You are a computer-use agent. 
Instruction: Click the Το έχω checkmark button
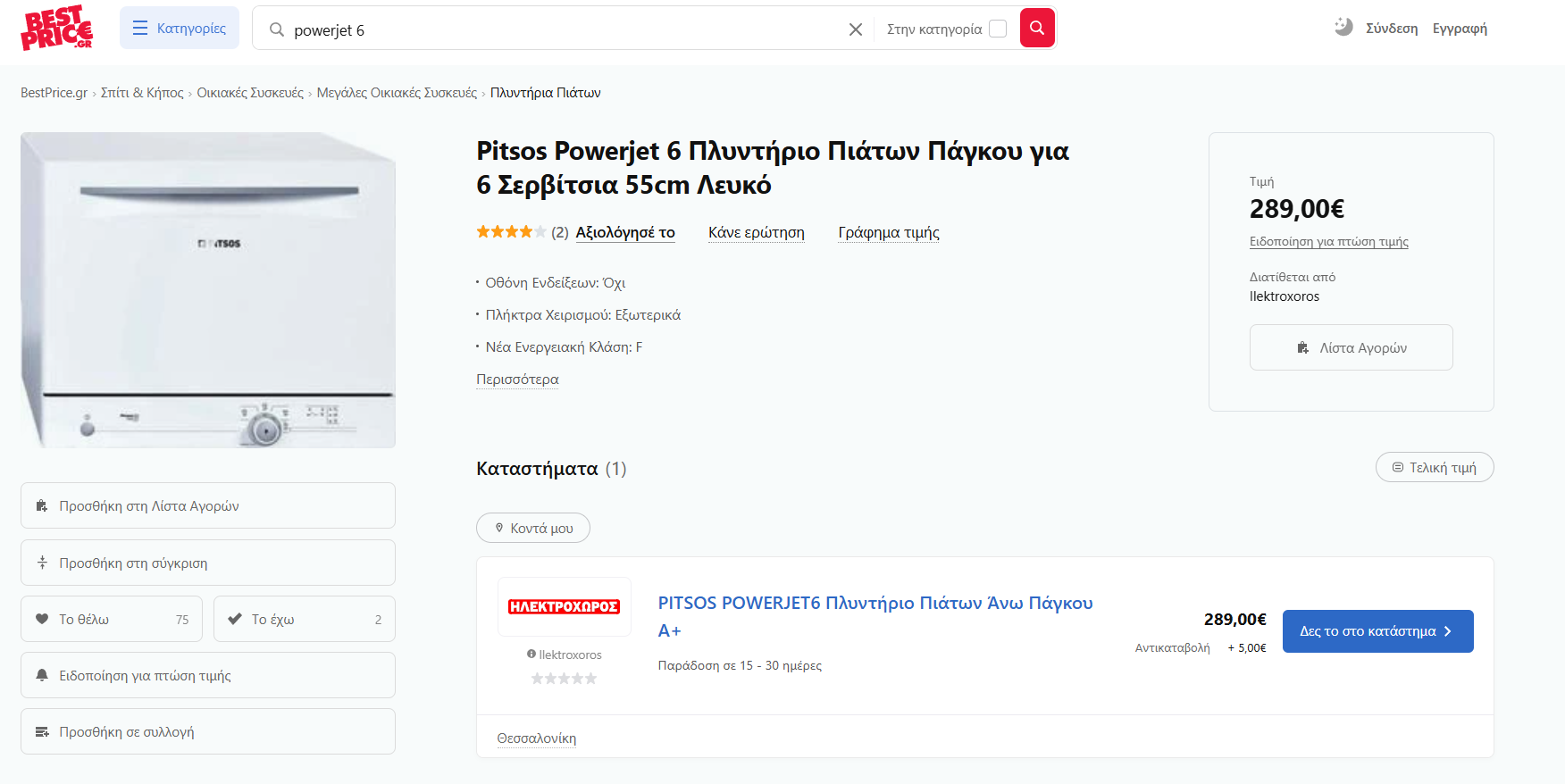point(305,619)
